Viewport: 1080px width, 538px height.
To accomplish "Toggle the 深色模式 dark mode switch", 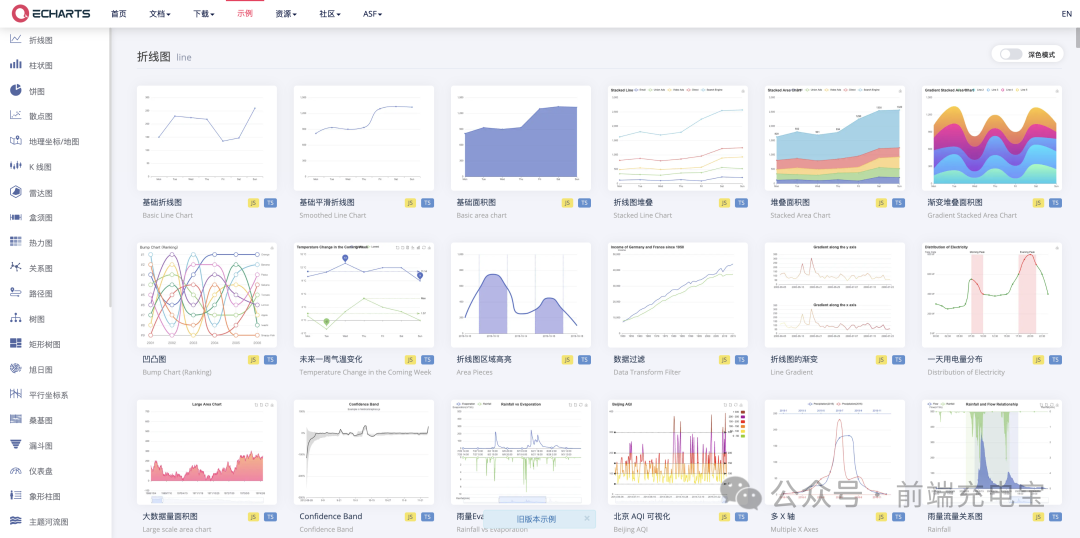I will (1010, 54).
